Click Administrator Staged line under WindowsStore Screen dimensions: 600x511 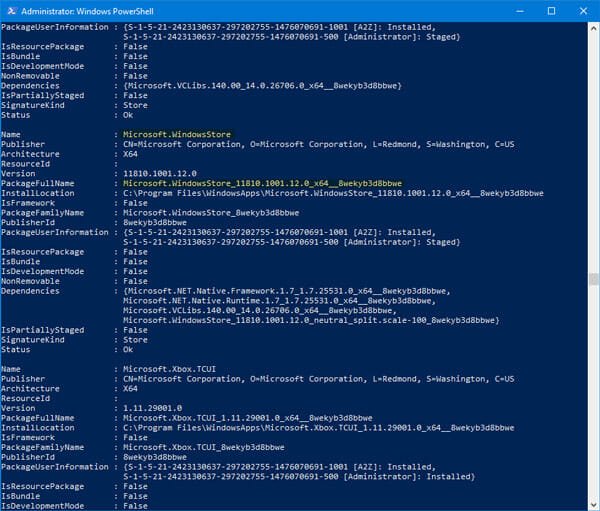click(x=292, y=242)
